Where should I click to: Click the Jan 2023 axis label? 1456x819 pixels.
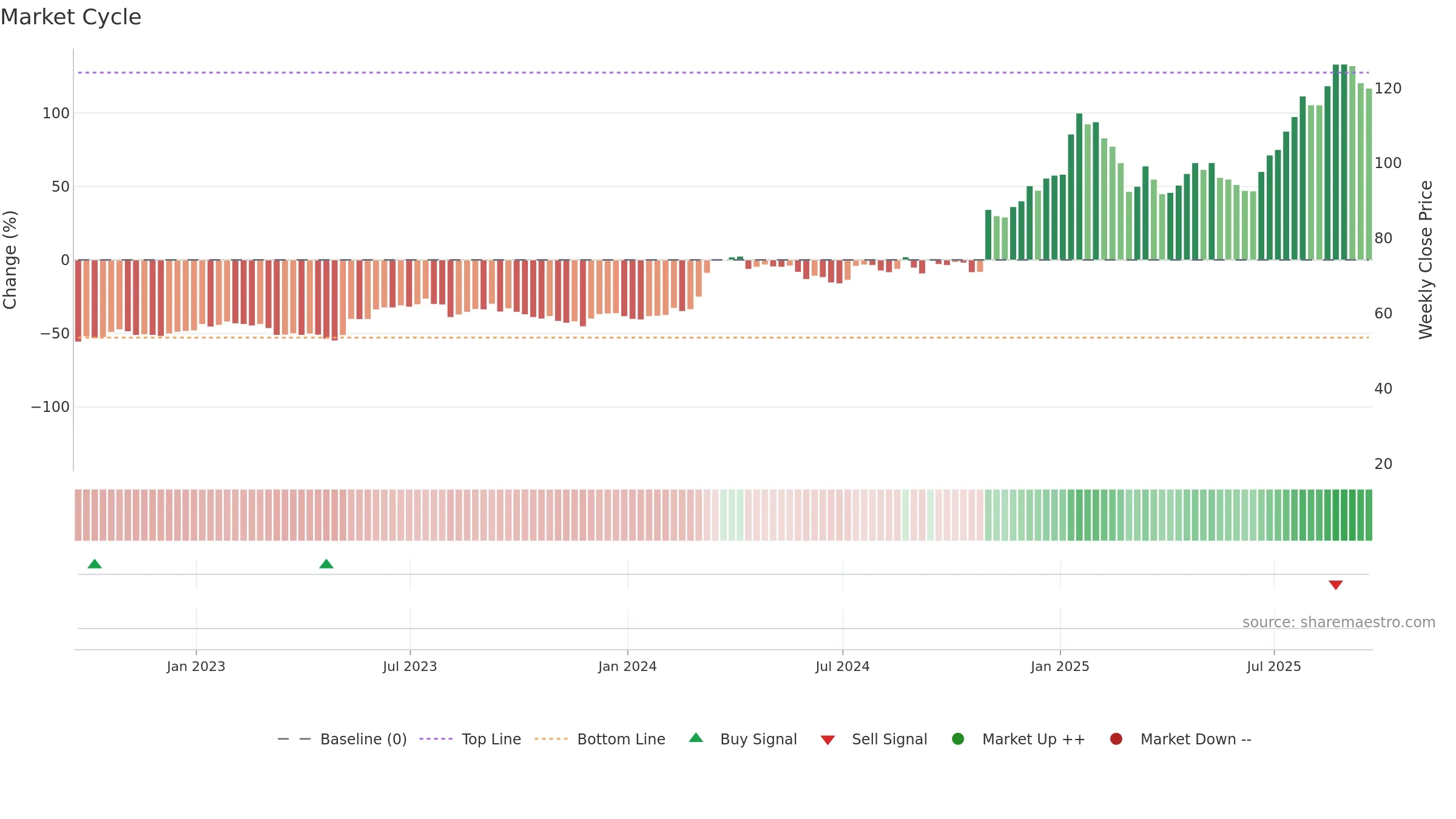[196, 667]
